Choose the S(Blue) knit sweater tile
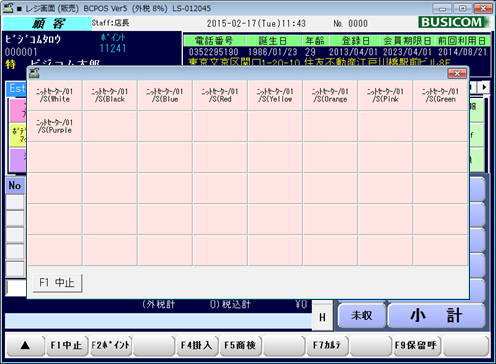The image size is (496, 364). click(x=165, y=95)
